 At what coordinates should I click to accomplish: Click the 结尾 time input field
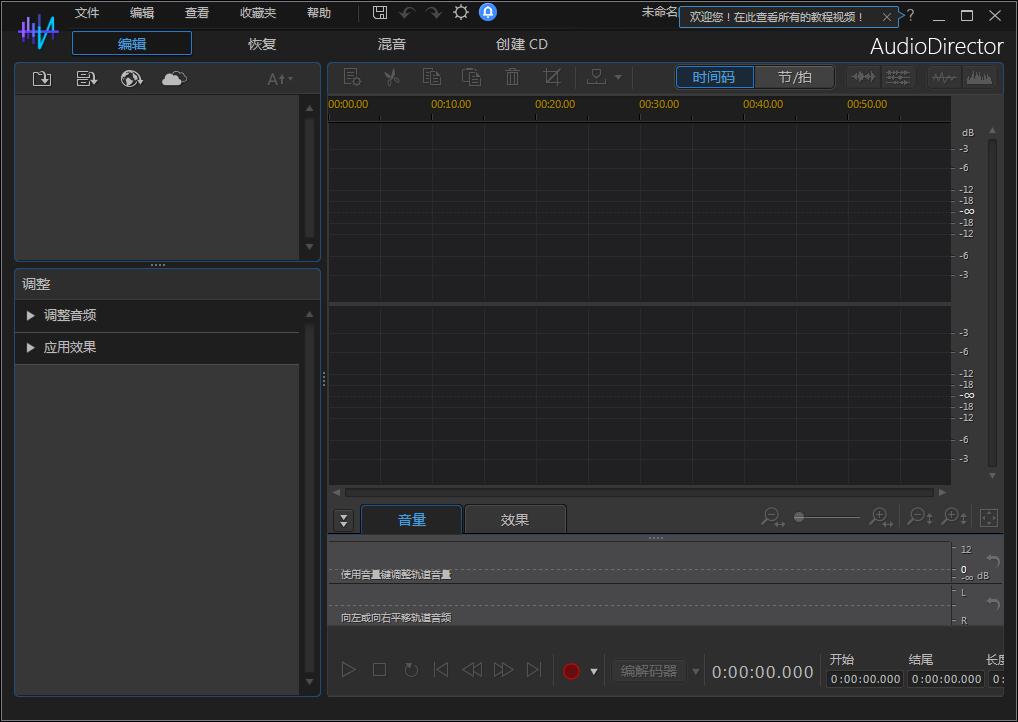(947, 679)
